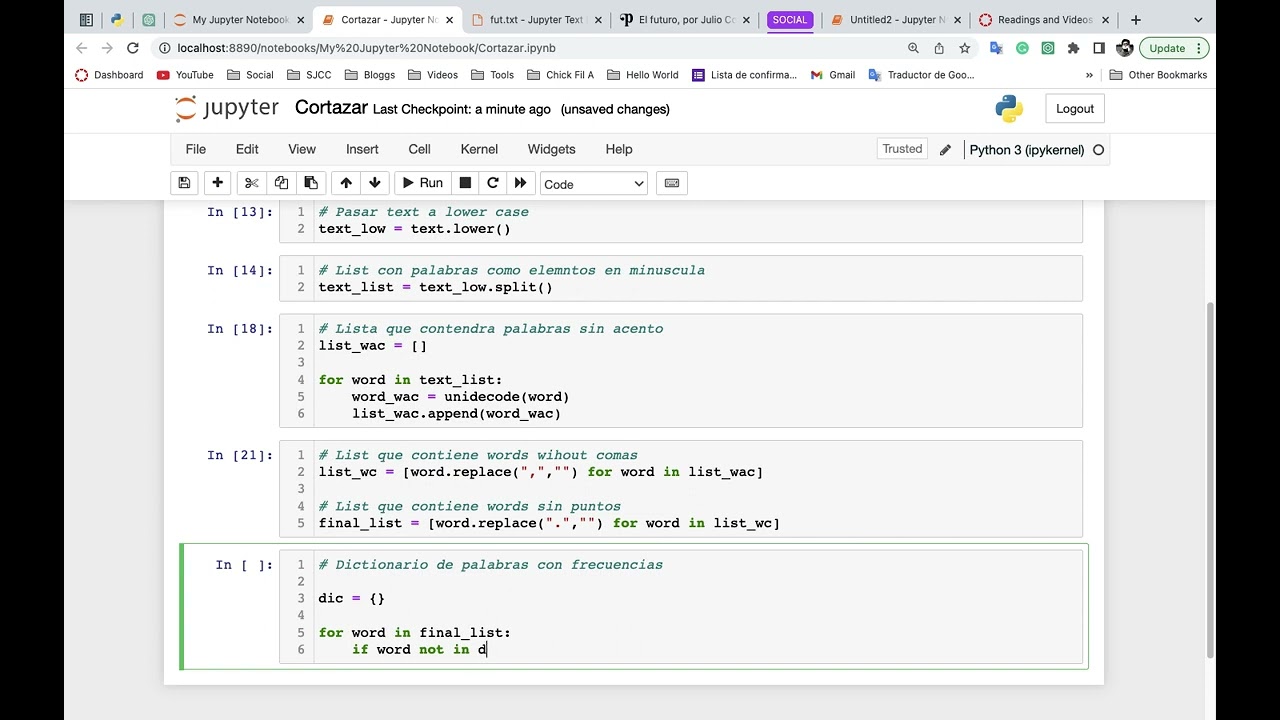Restart kernel and run all cells
The height and width of the screenshot is (720, 1280).
click(x=520, y=183)
